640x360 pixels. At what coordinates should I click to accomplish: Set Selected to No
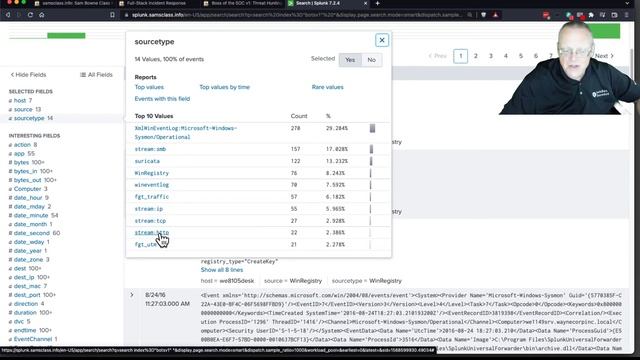[x=371, y=60]
